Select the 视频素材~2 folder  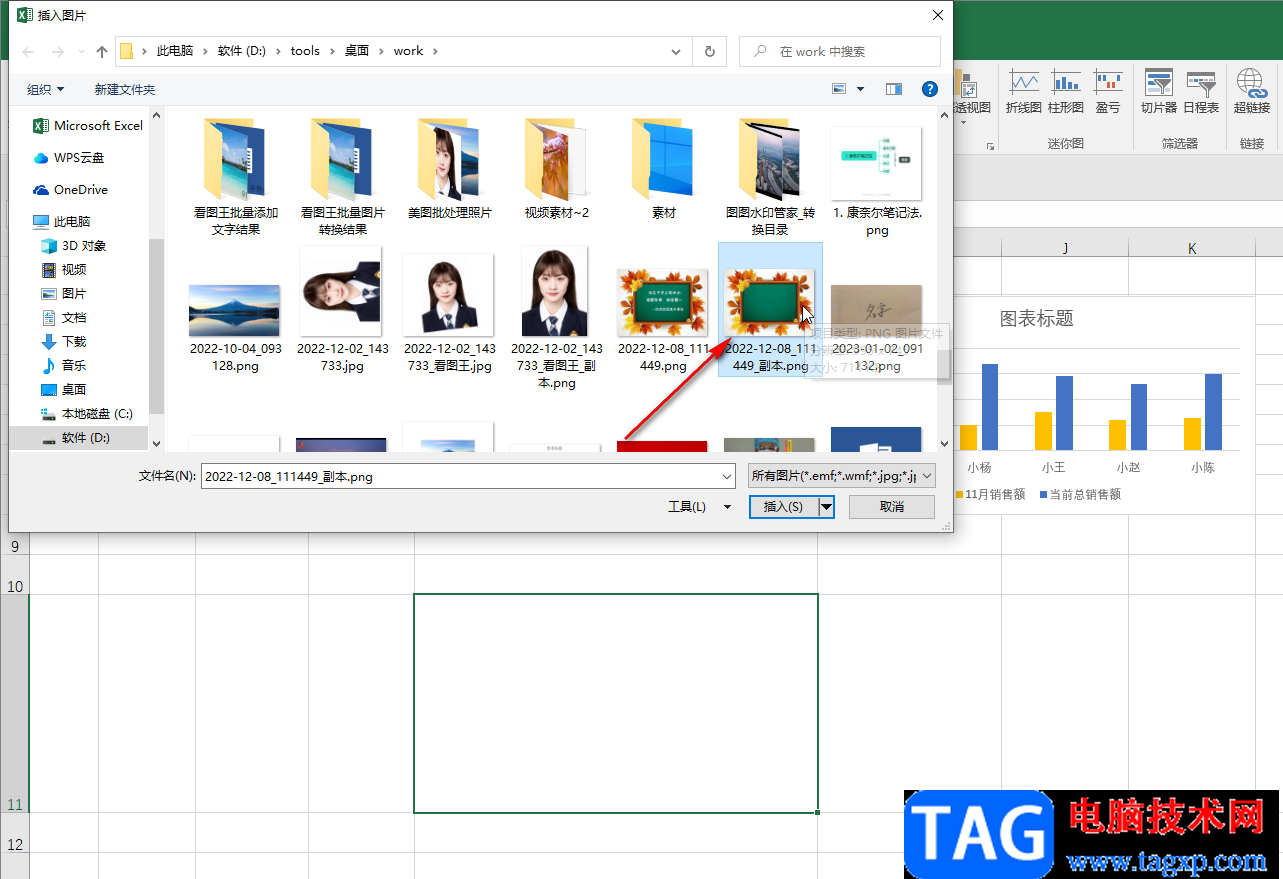[x=557, y=168]
